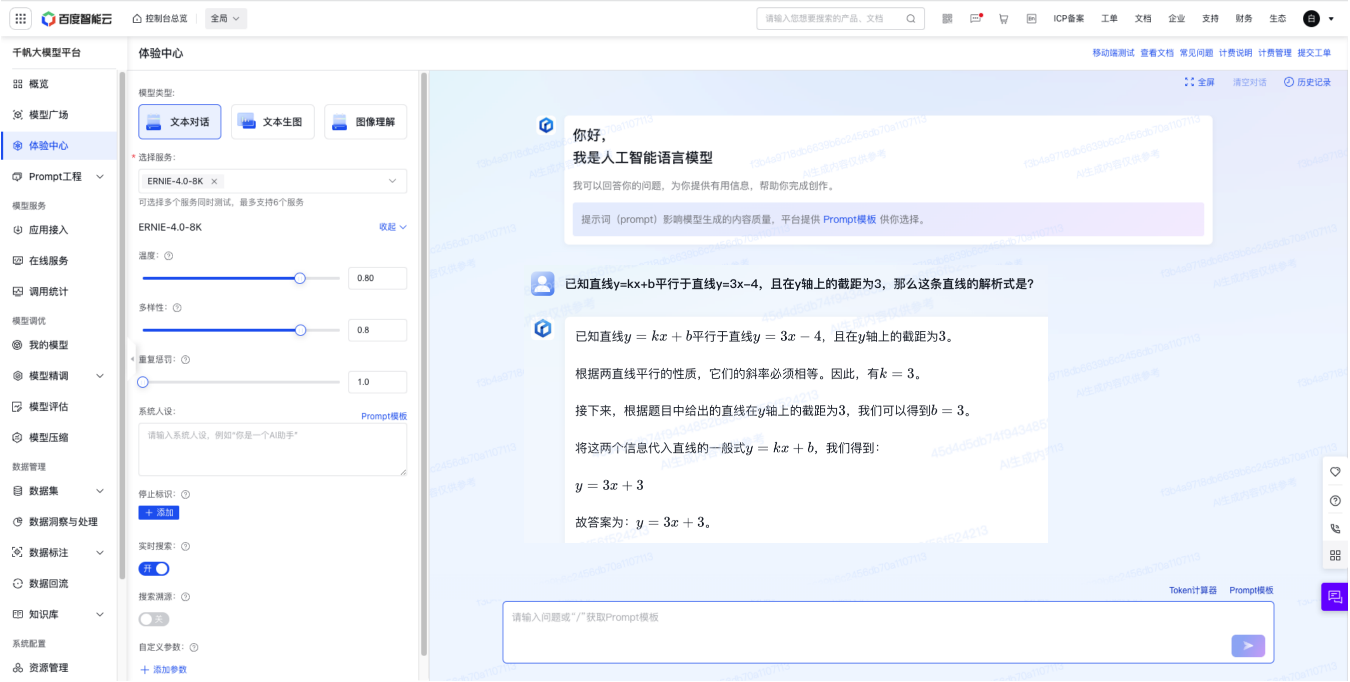1350x682 pixels.
Task: Click Prompt模板 link beside 系统人设
Action: tap(384, 416)
